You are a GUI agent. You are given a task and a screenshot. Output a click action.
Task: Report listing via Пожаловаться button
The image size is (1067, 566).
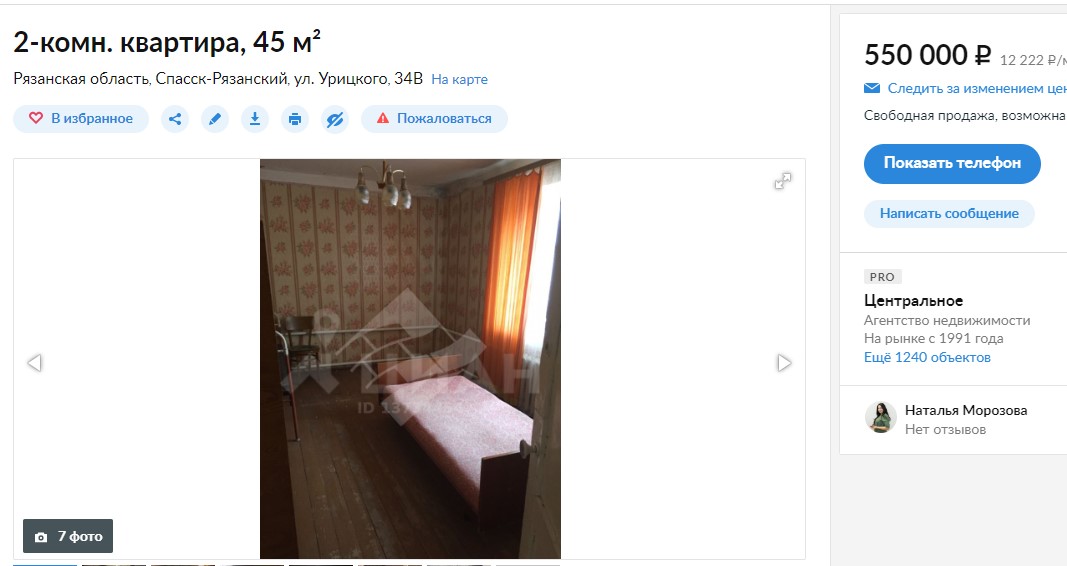tap(434, 119)
